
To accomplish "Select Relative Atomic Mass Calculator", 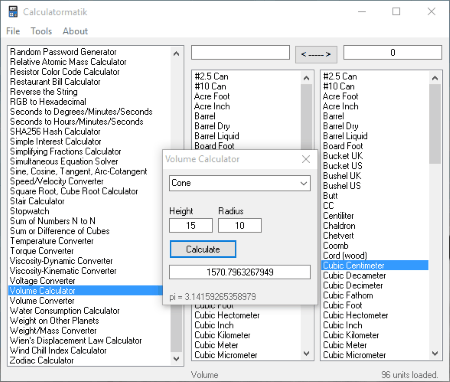I will pos(68,62).
